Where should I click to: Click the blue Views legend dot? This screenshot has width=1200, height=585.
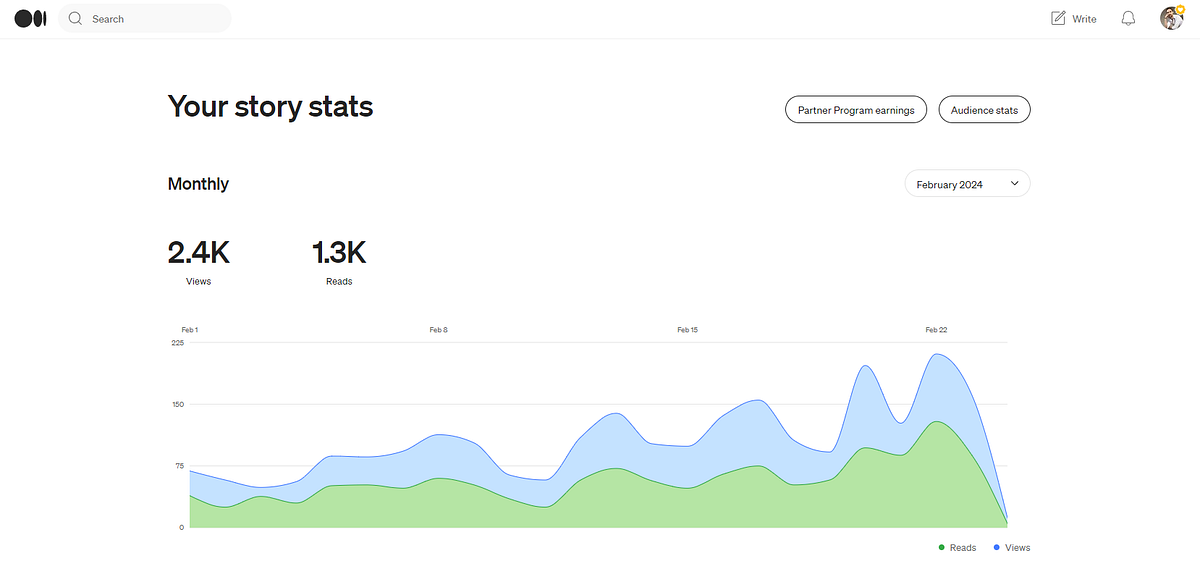pos(996,547)
